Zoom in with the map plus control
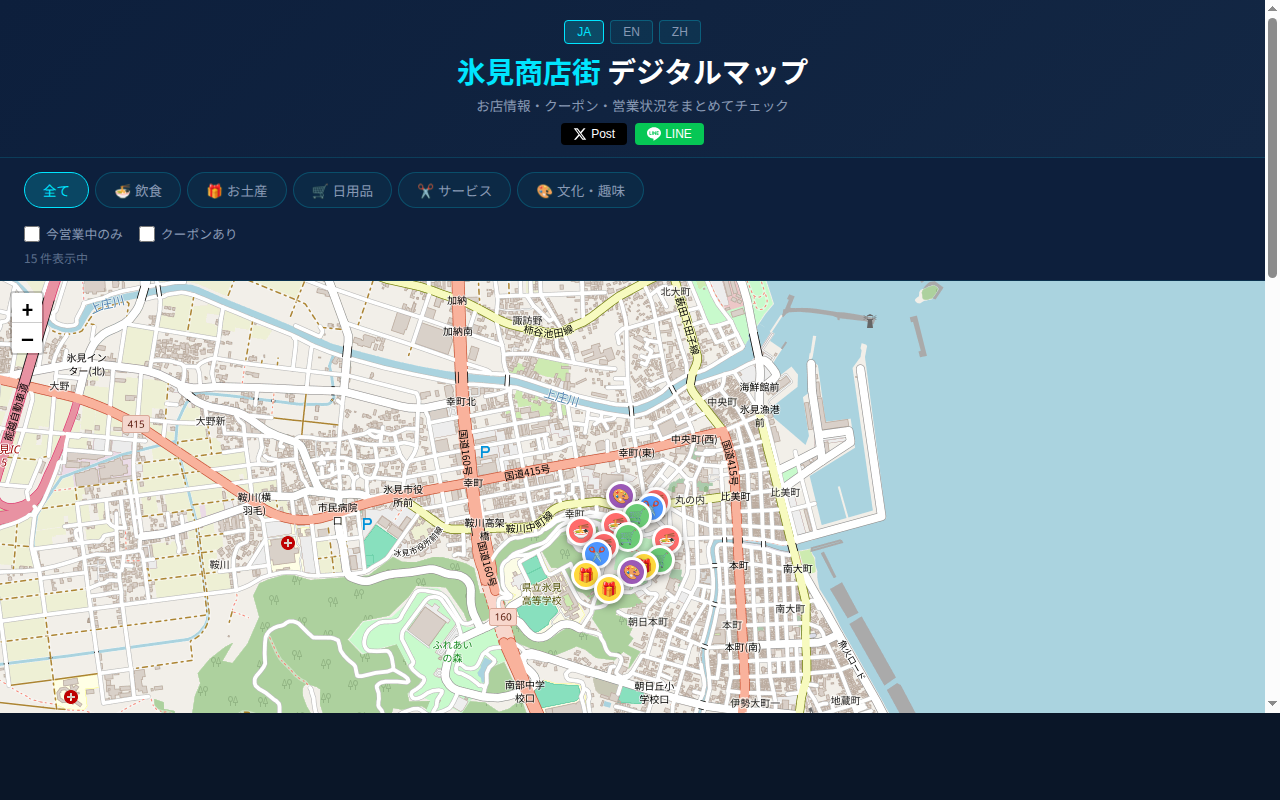Viewport: 1280px width, 800px height. 27,310
